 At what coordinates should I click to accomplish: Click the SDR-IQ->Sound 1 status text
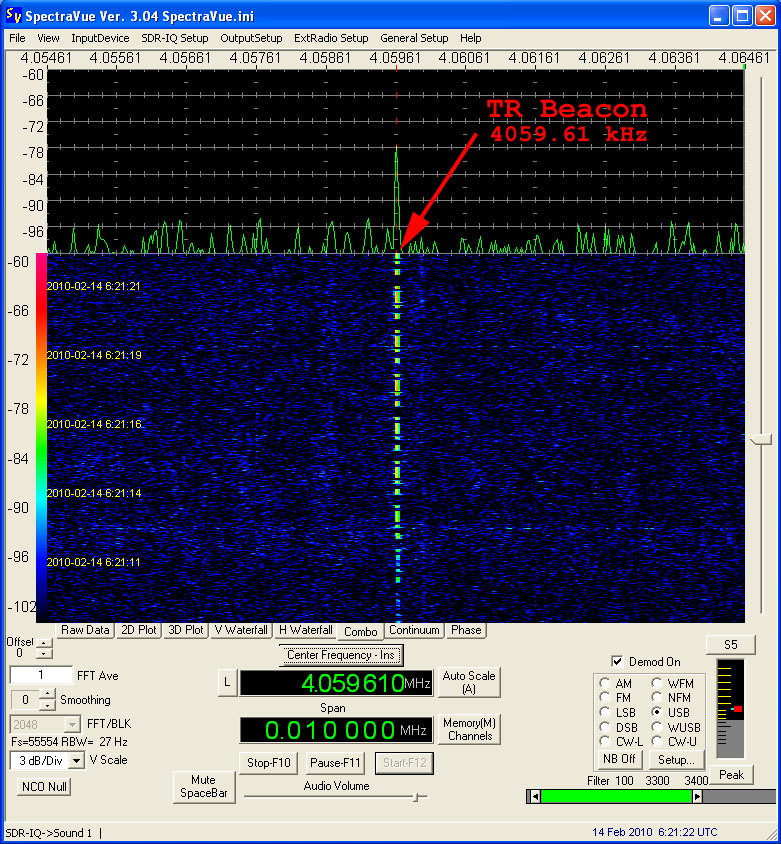49,833
